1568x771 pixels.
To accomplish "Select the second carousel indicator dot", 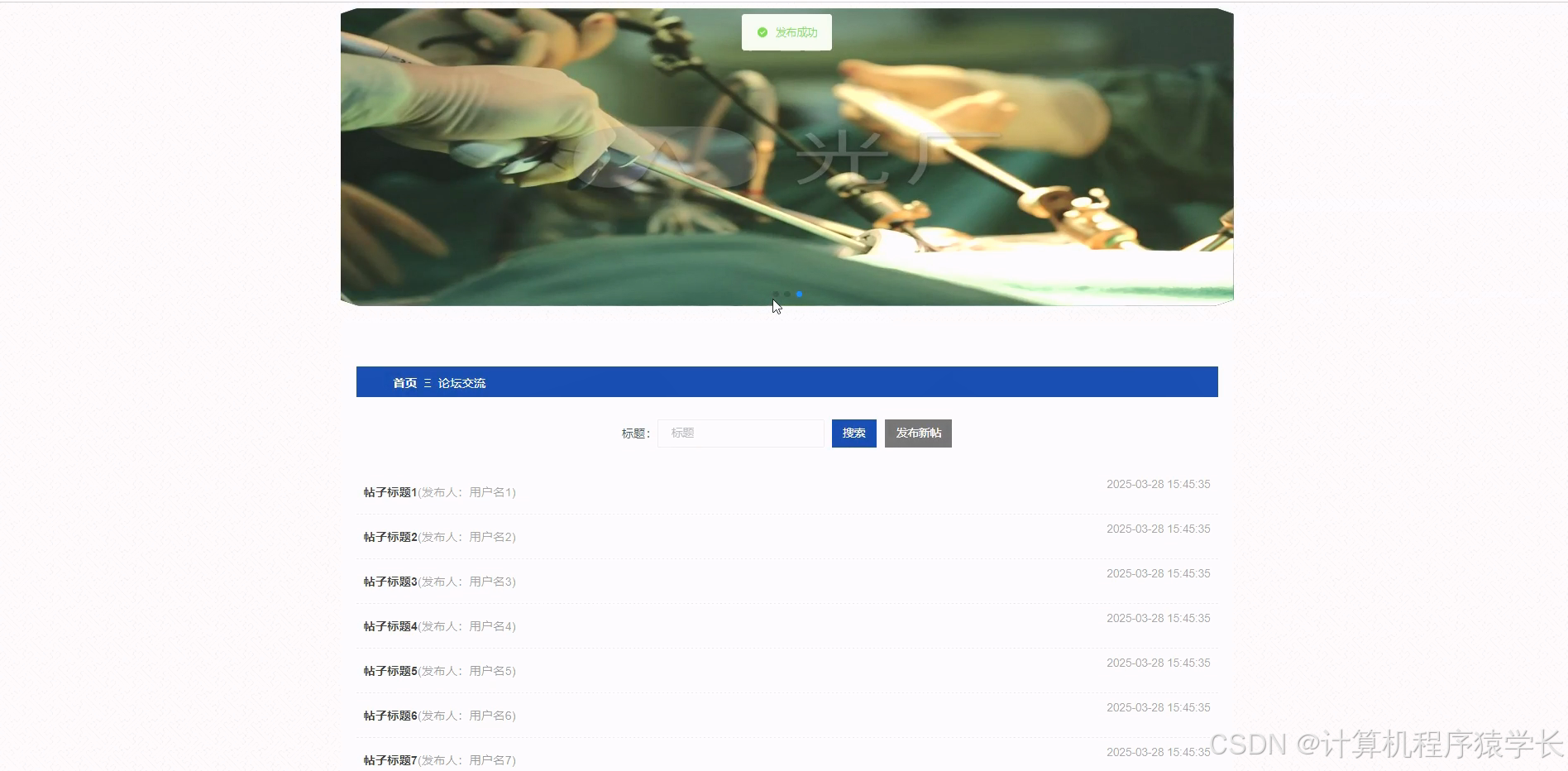I will [787, 294].
